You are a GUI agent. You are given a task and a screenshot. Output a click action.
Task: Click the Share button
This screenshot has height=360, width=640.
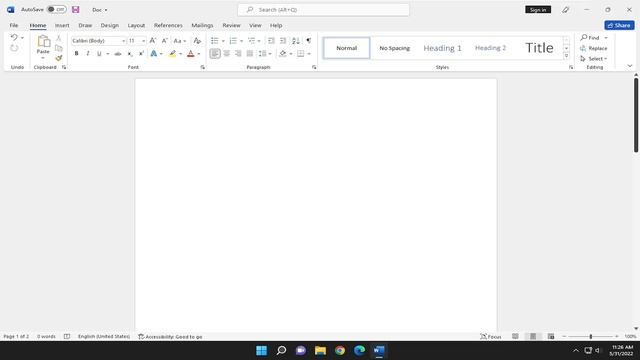pos(619,25)
